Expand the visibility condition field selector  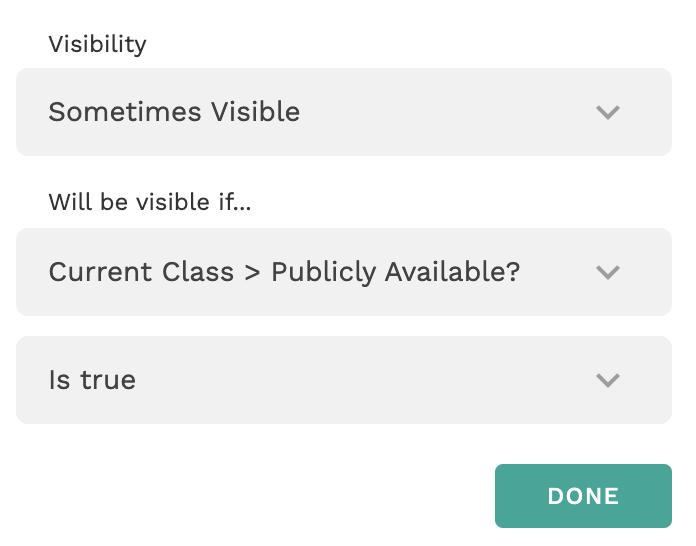(x=343, y=272)
